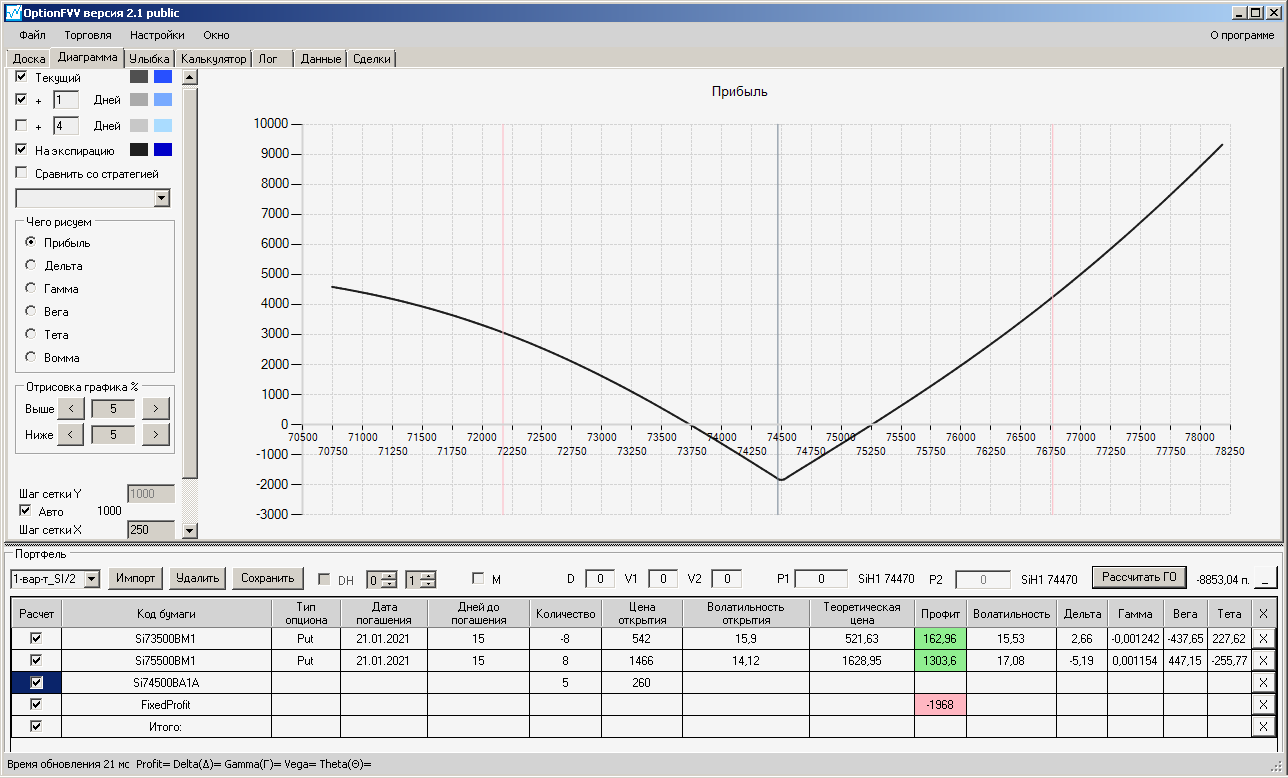Uncheck the Расчет box for FixedProfit

coord(36,704)
